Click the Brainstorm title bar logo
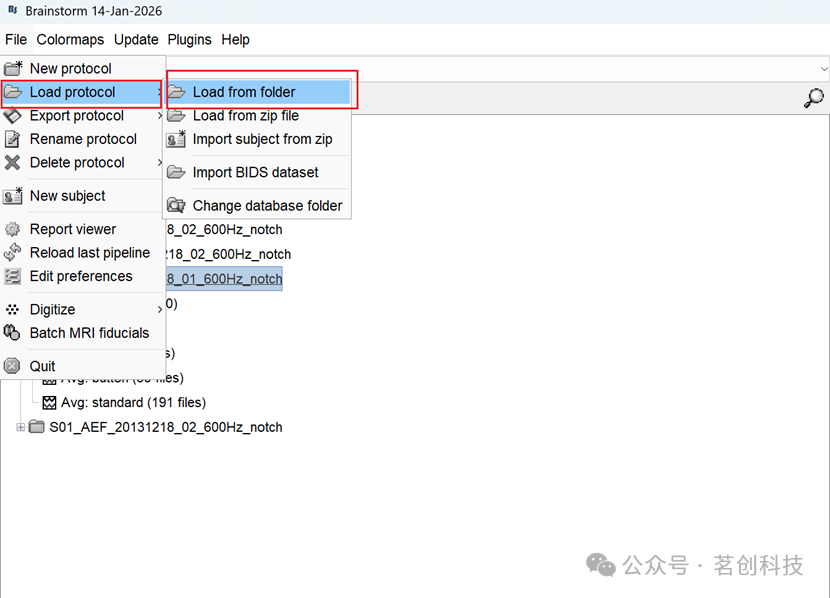This screenshot has width=830, height=598. click(13, 10)
